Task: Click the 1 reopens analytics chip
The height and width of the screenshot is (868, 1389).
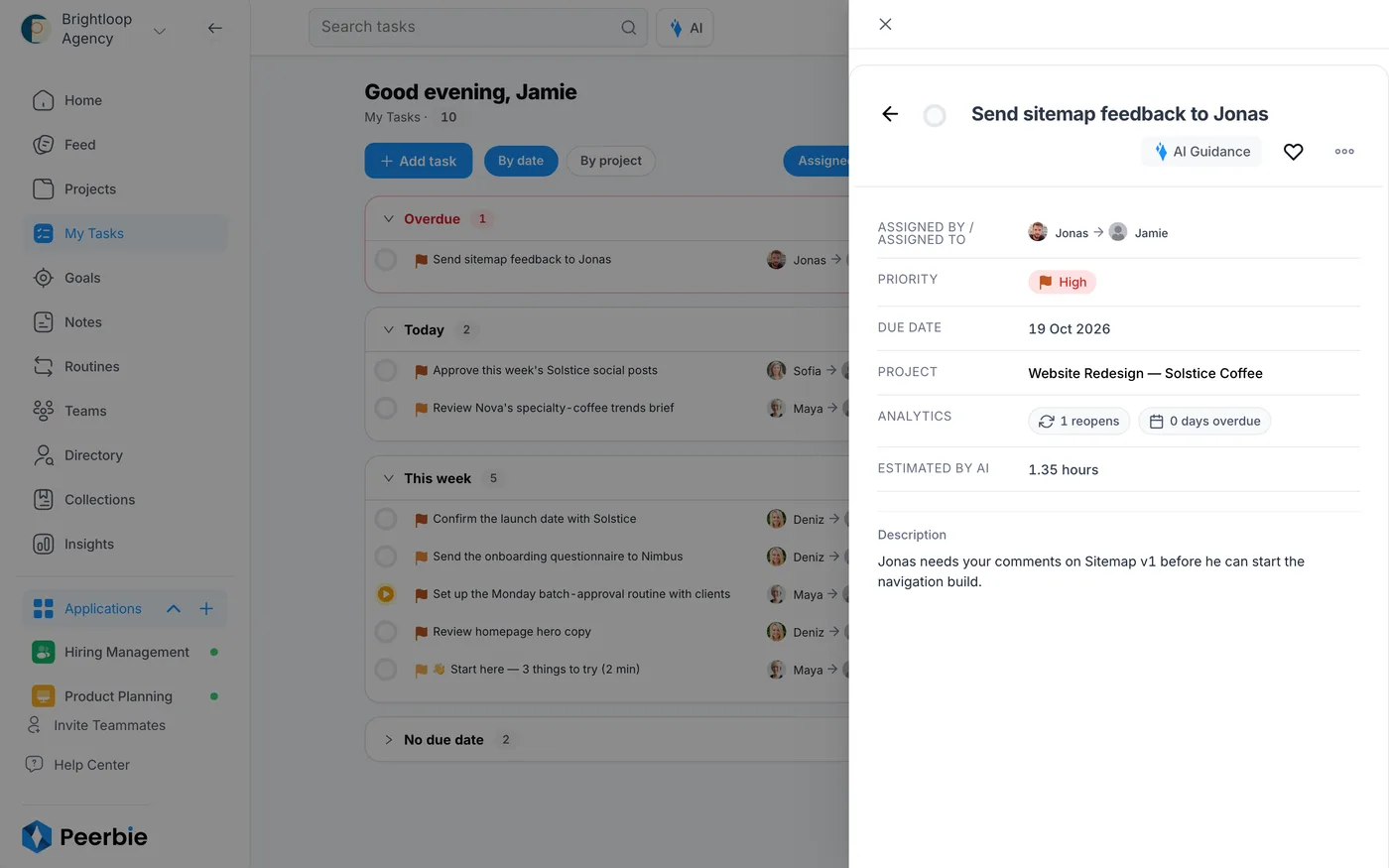Action: [x=1078, y=421]
